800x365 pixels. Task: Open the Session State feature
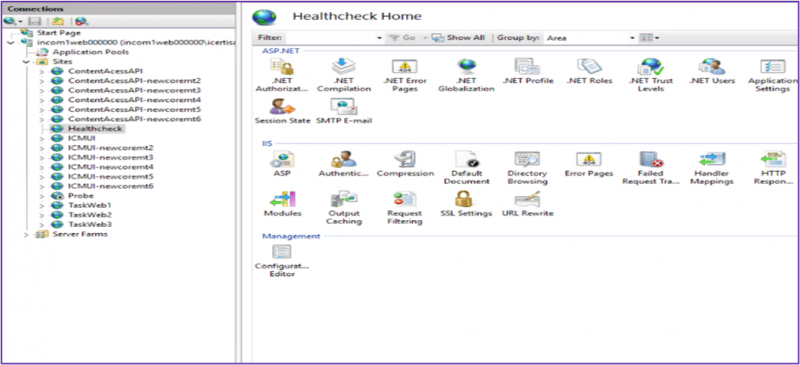pyautogui.click(x=282, y=111)
